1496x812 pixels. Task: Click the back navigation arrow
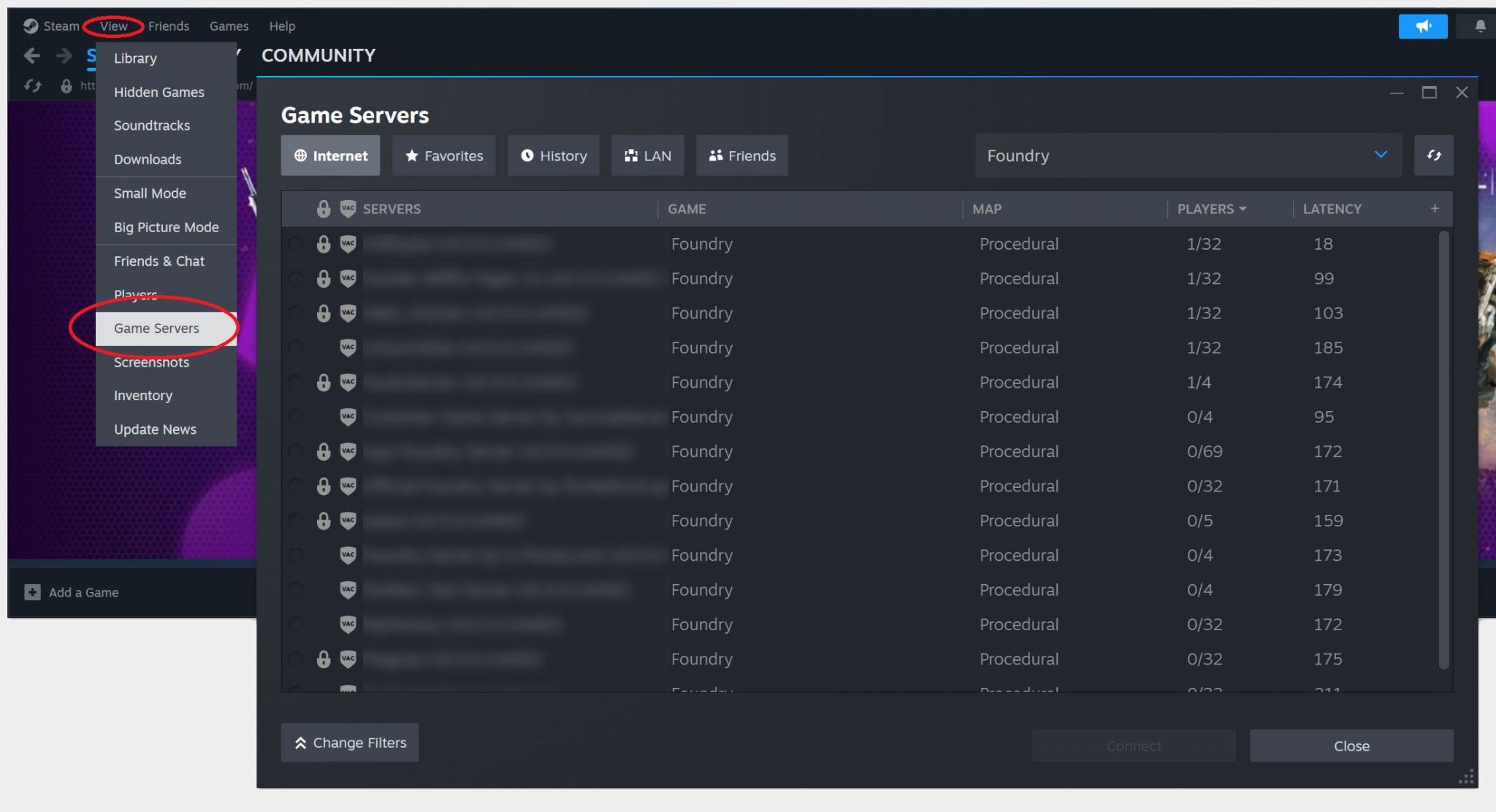pos(32,55)
